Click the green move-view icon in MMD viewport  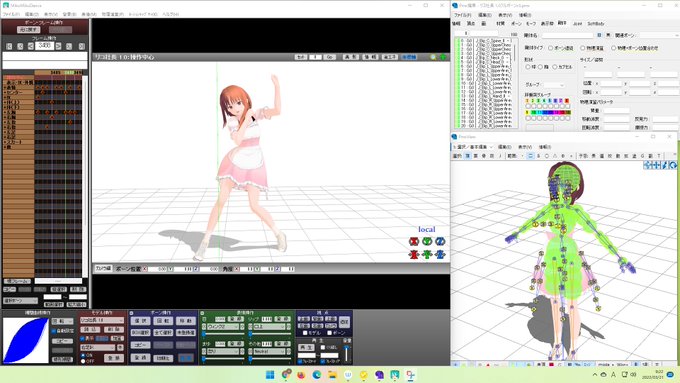tap(443, 57)
